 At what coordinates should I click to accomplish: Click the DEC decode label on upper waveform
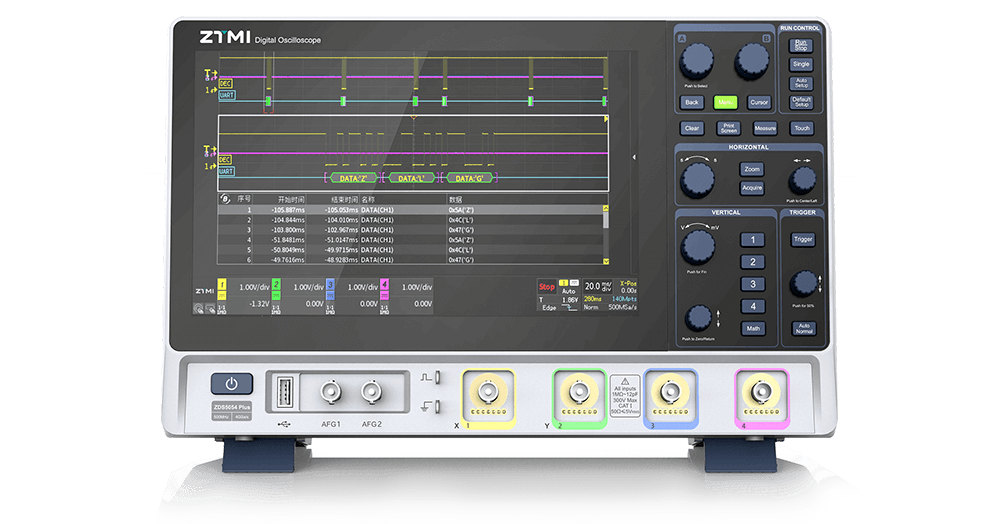[225, 83]
